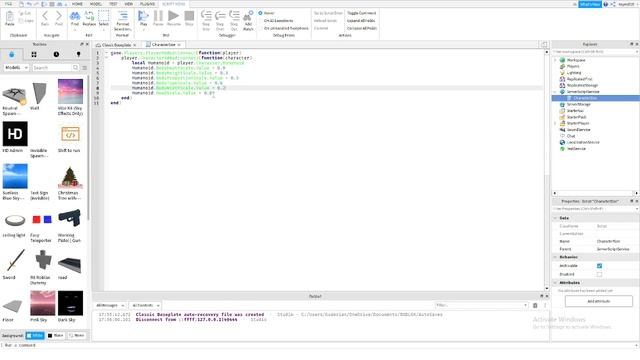The height and width of the screenshot is (360, 640).
Task: Set Toolbox background to None
Action: [77, 336]
